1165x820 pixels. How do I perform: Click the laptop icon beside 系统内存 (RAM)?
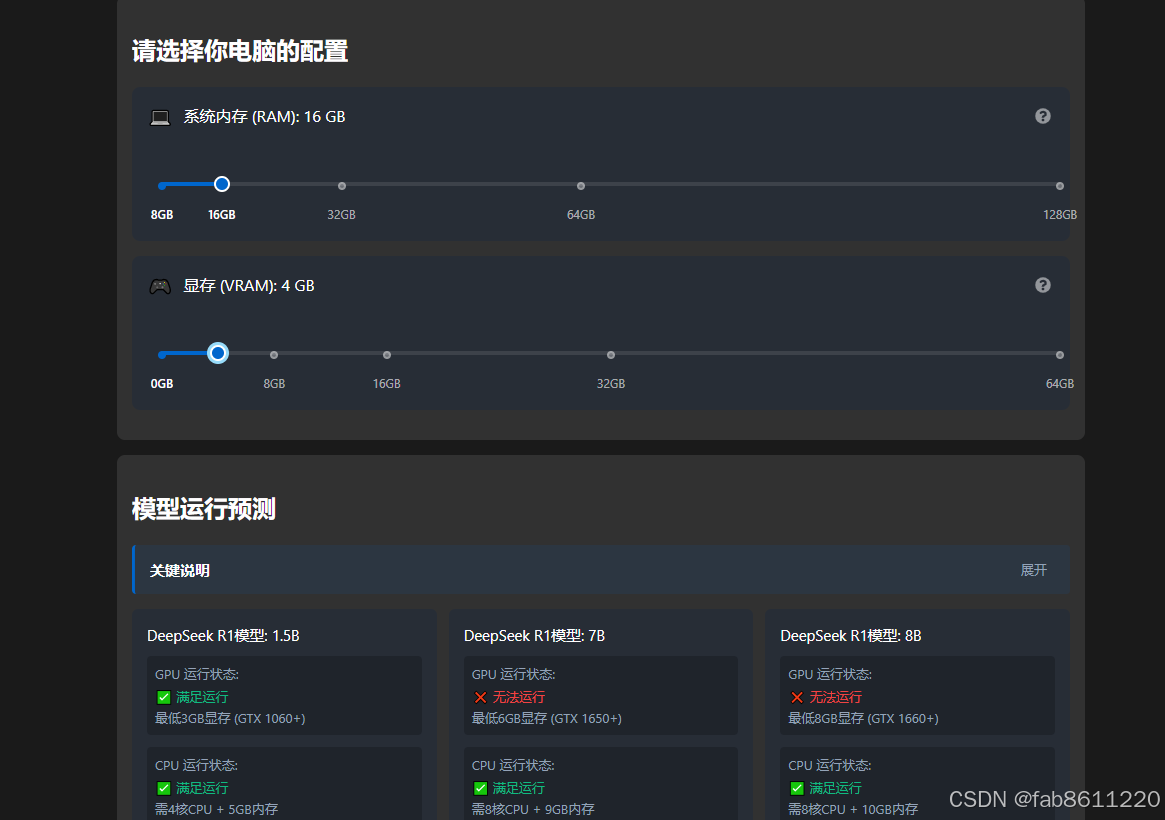[x=160, y=117]
